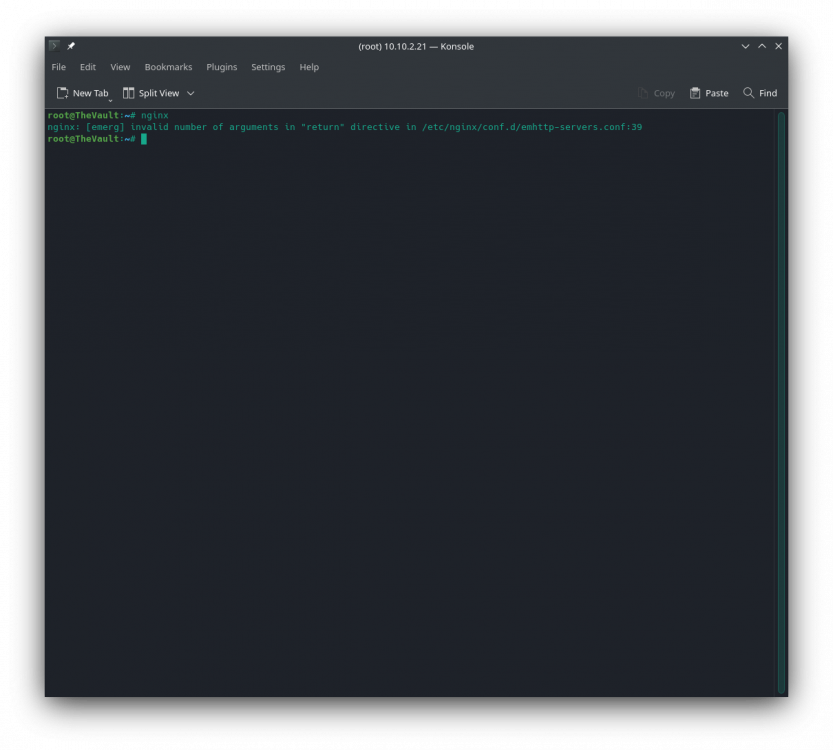Click the Split View icon
This screenshot has width=833, height=750.
[129, 93]
